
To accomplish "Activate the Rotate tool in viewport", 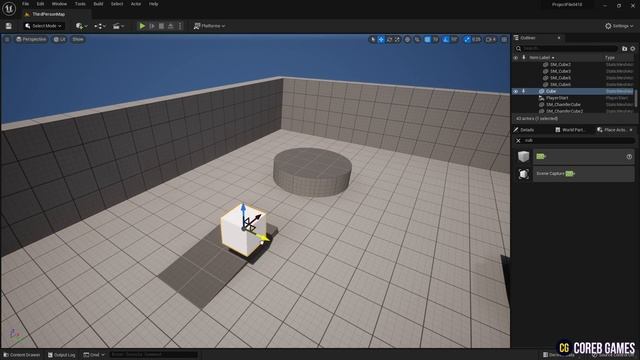I will (389, 40).
